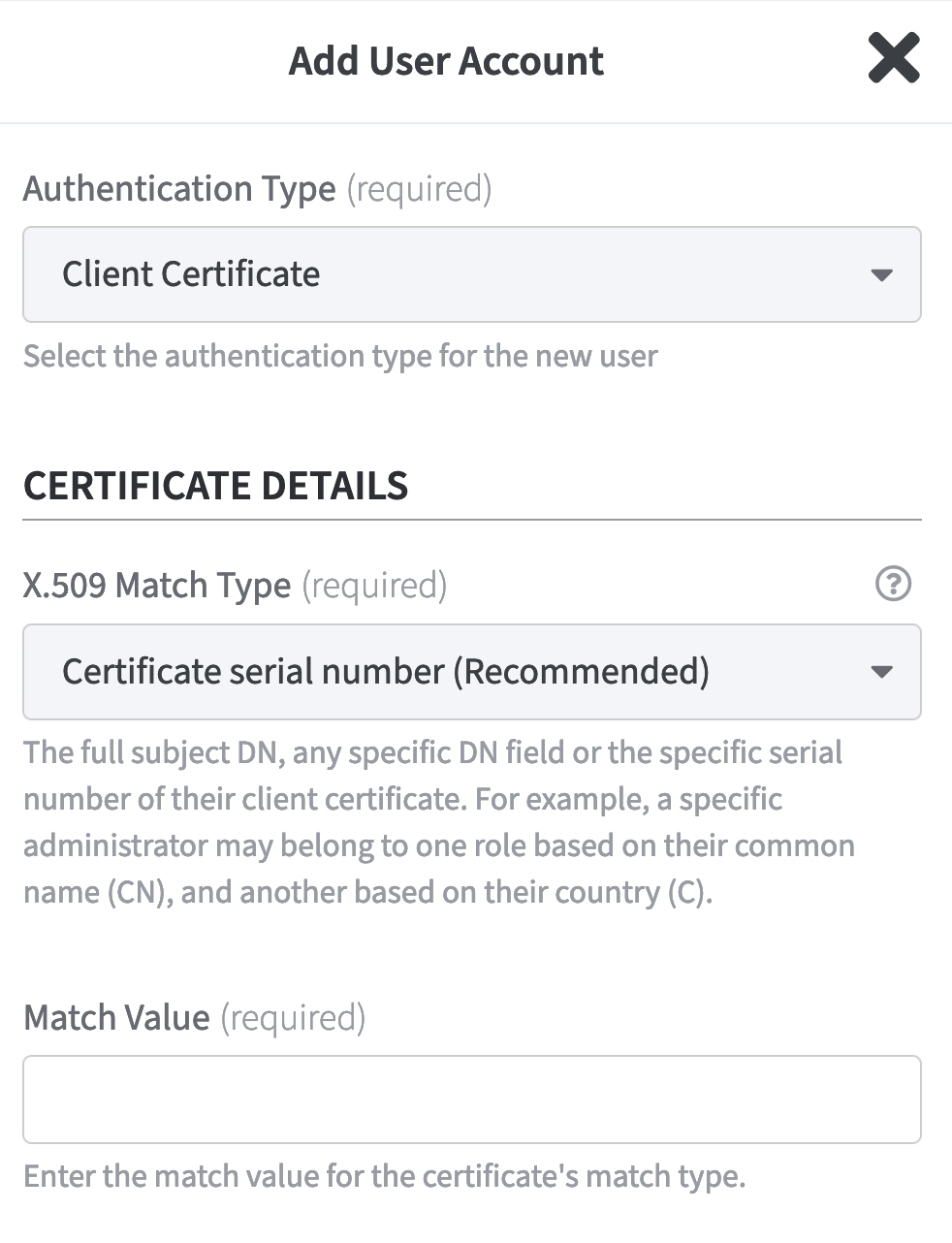Click the 'Client Certificate' selected value text
The width and height of the screenshot is (952, 1243).
191,274
